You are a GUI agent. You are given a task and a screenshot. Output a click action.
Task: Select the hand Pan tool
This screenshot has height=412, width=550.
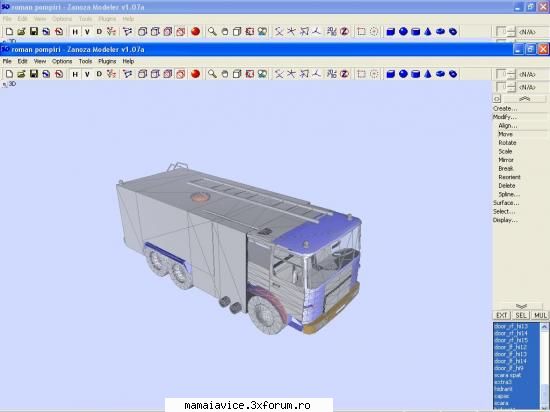click(225, 74)
